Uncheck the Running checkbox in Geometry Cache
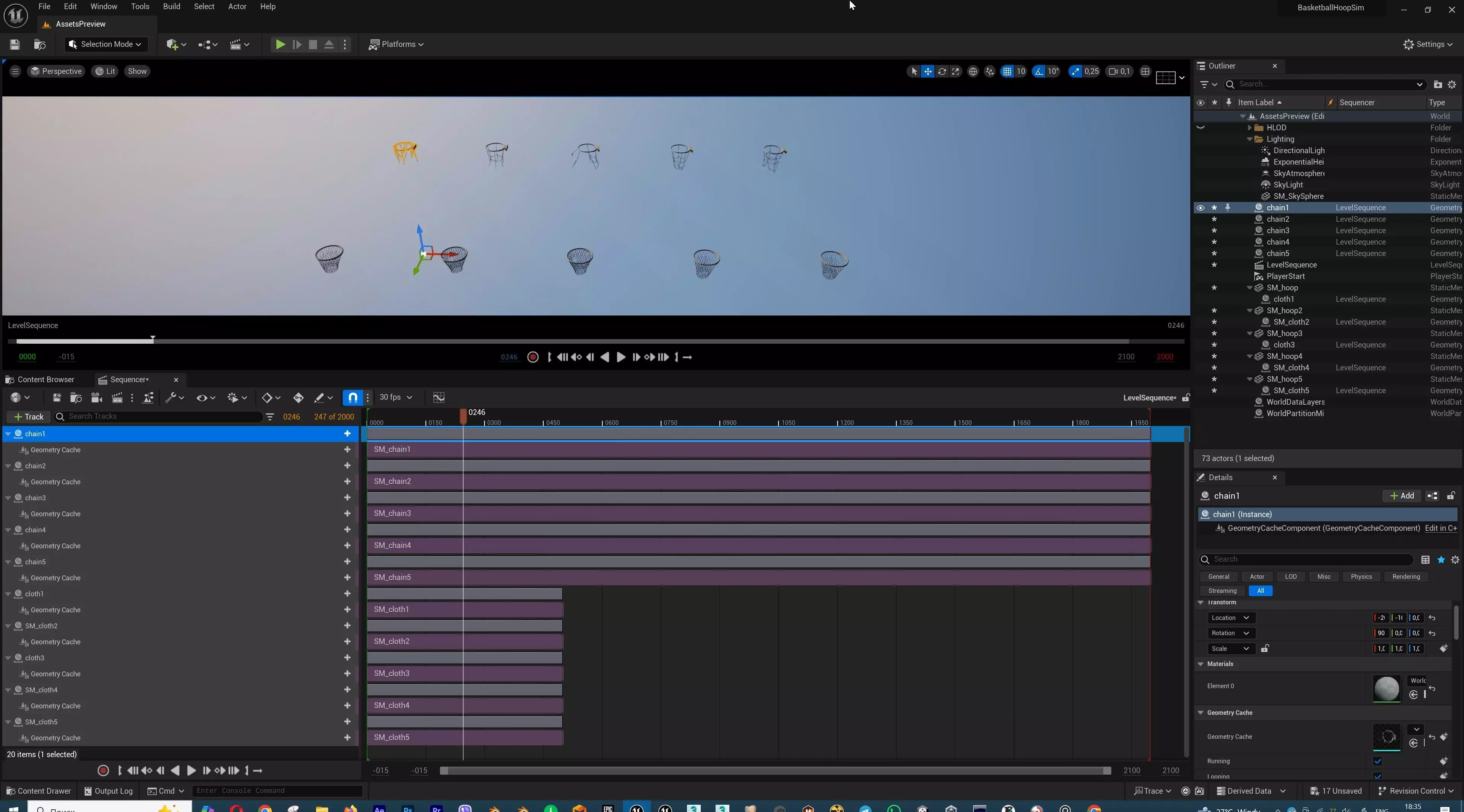The height and width of the screenshot is (812, 1464). click(x=1377, y=761)
